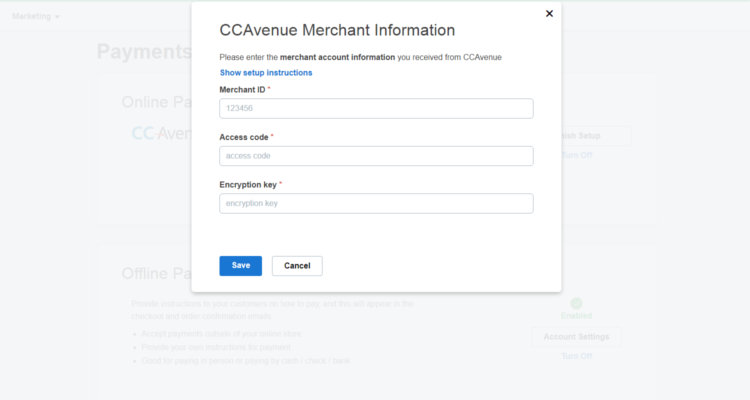Open the Marketing dropdown menu

point(35,16)
